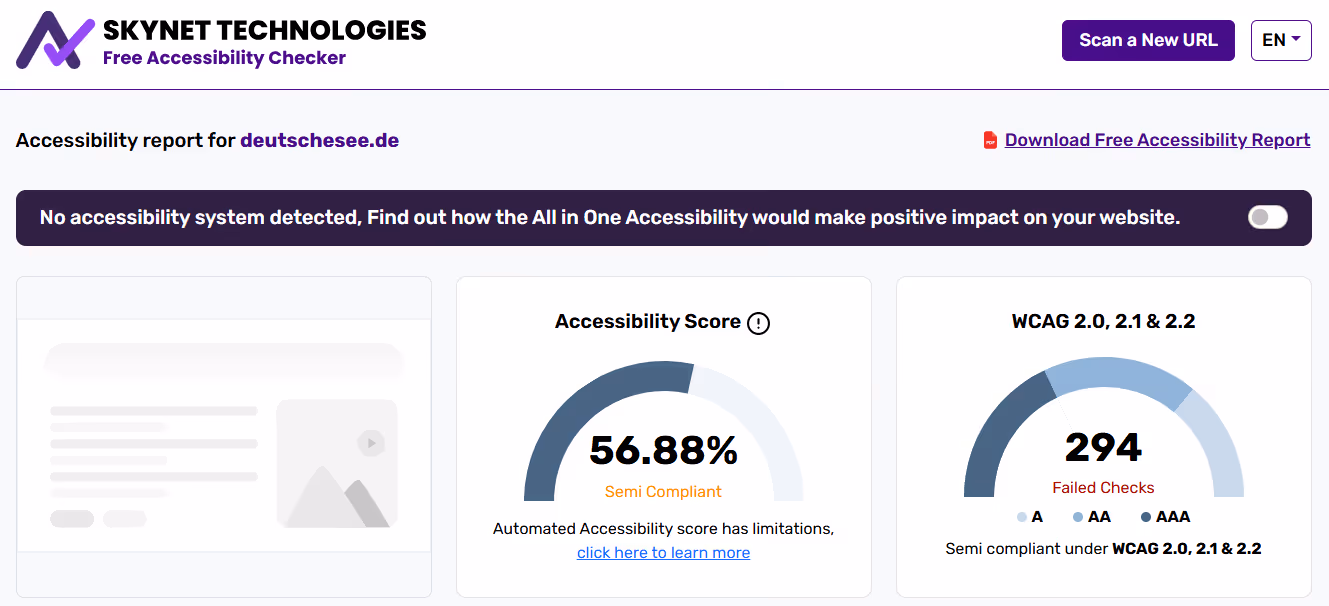
Task: Click the red PDF file icon
Action: pos(990,140)
